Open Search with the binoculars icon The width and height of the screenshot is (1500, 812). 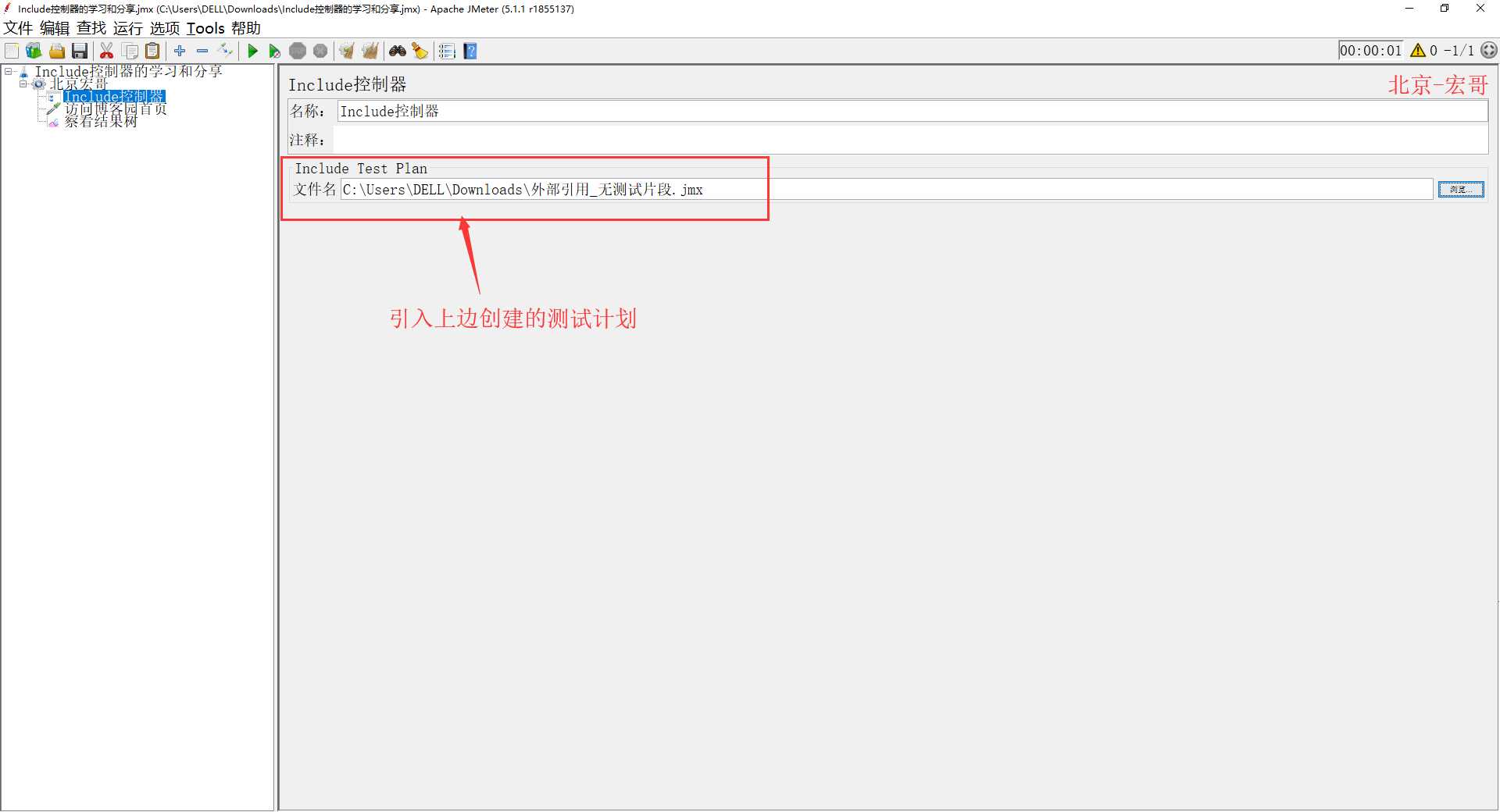coord(398,52)
